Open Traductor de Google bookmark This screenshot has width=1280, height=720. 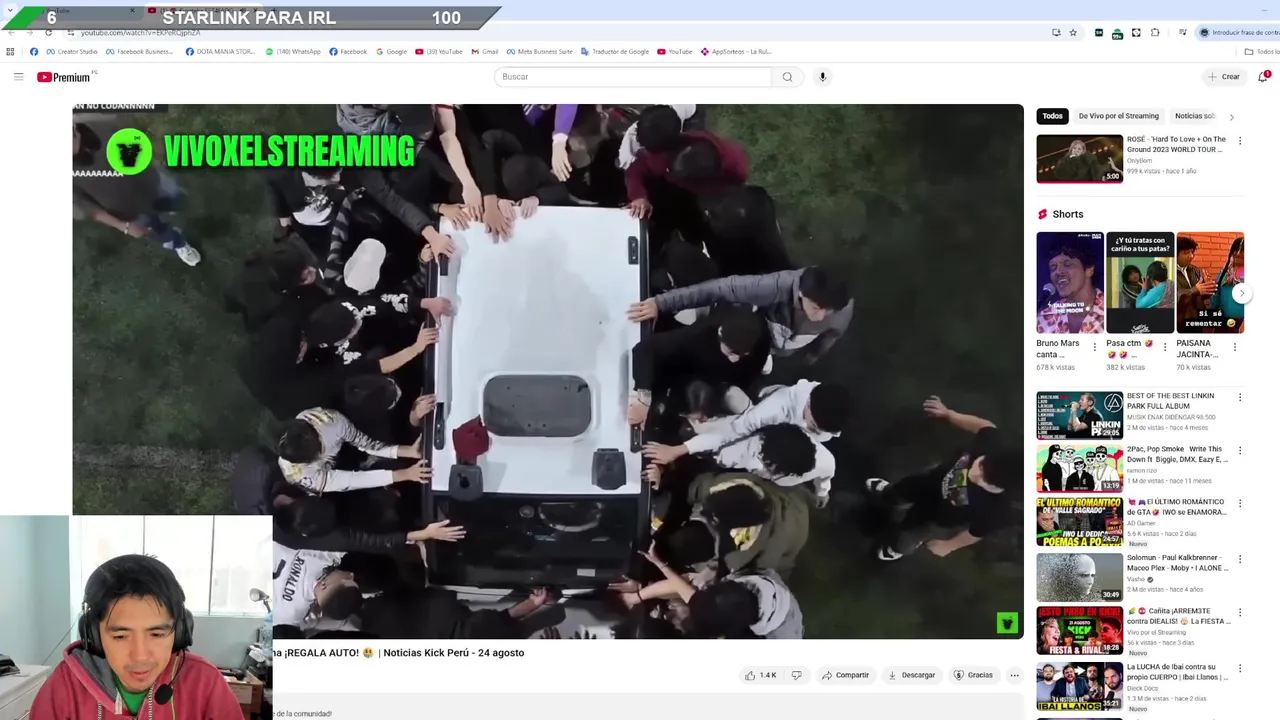point(615,52)
